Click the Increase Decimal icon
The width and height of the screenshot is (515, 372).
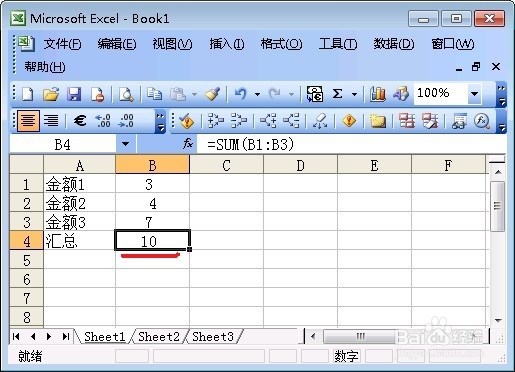[103, 121]
